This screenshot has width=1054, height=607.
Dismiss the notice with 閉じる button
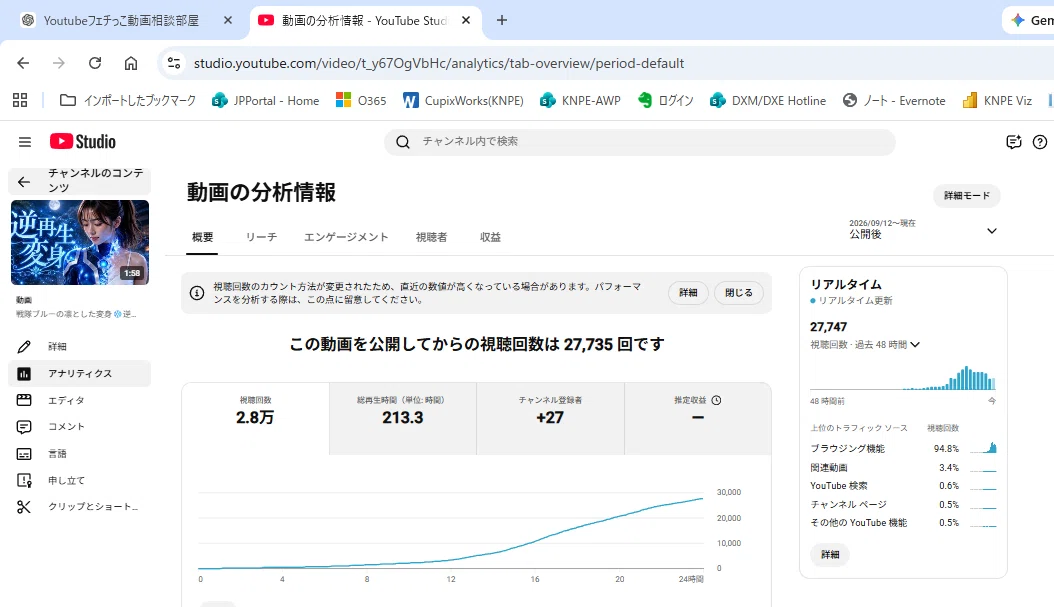pos(739,292)
